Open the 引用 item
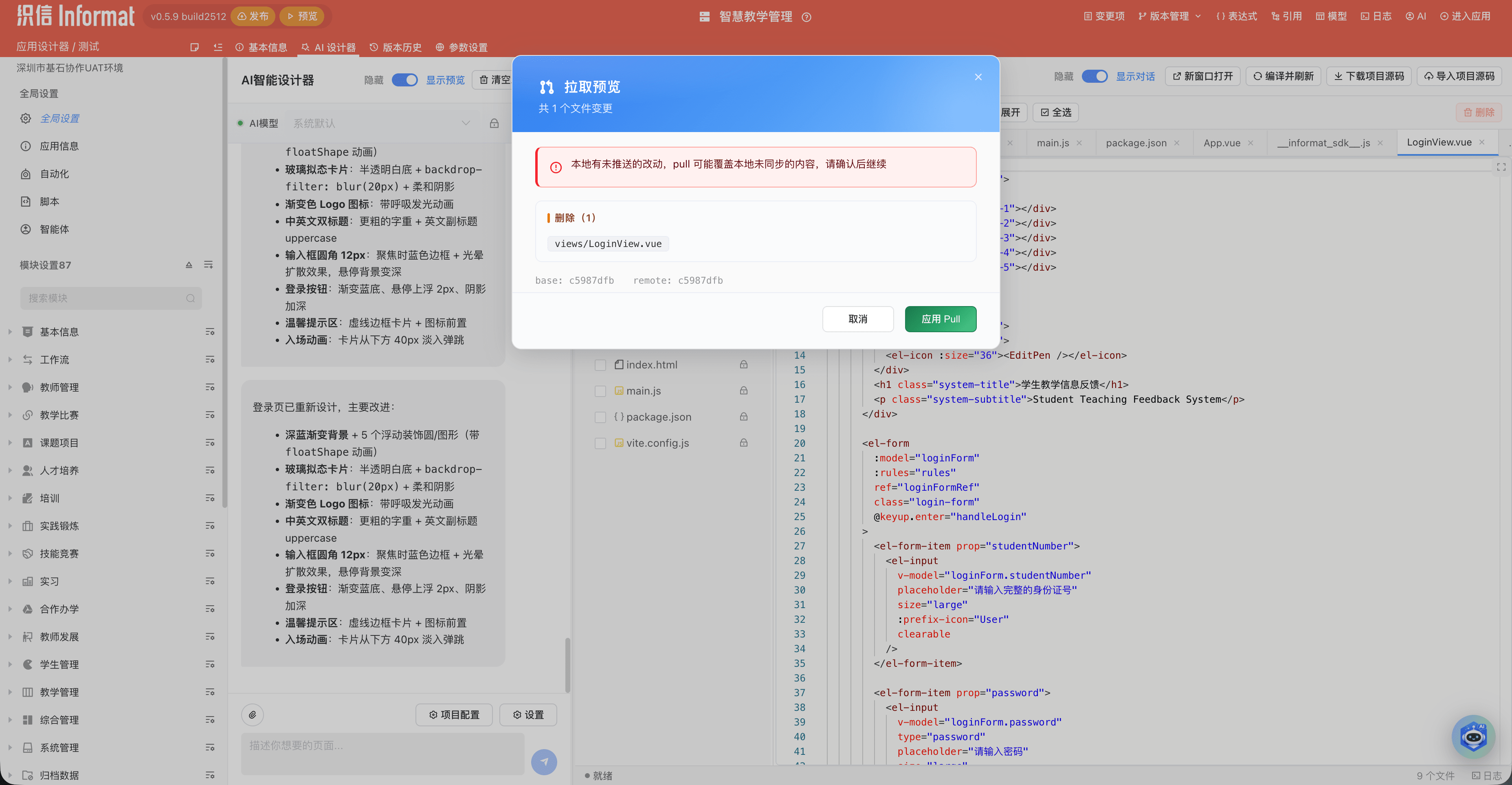 [1286, 16]
